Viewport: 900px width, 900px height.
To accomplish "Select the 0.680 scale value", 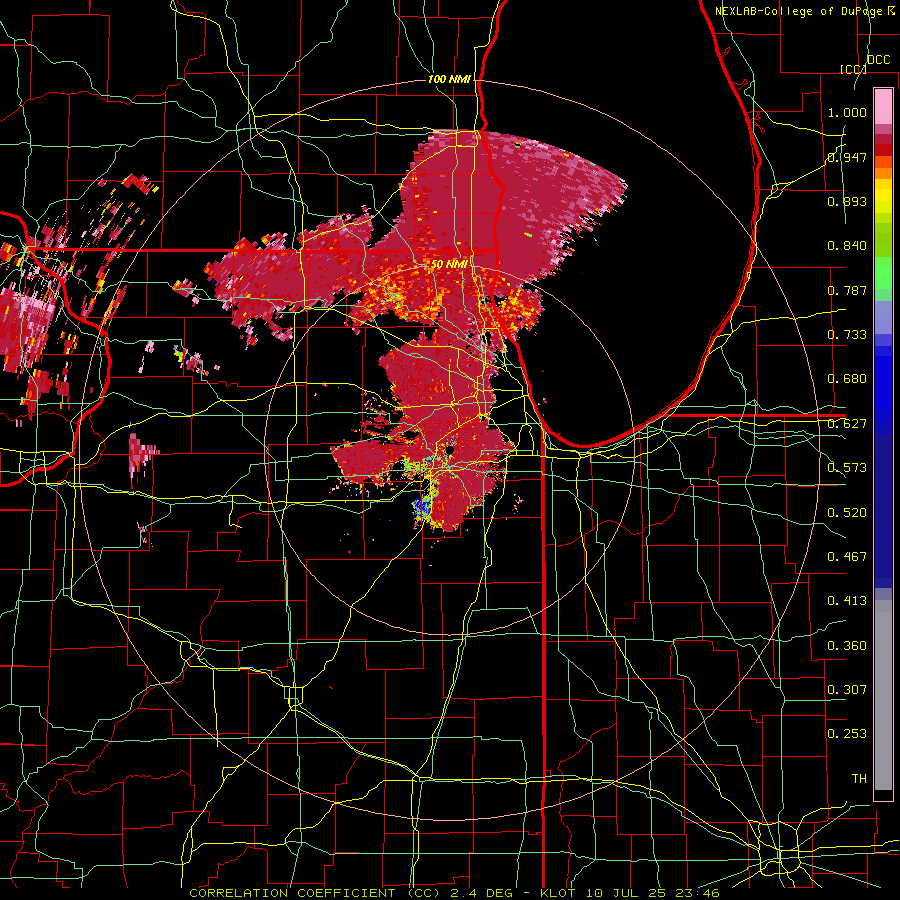I will coord(847,379).
